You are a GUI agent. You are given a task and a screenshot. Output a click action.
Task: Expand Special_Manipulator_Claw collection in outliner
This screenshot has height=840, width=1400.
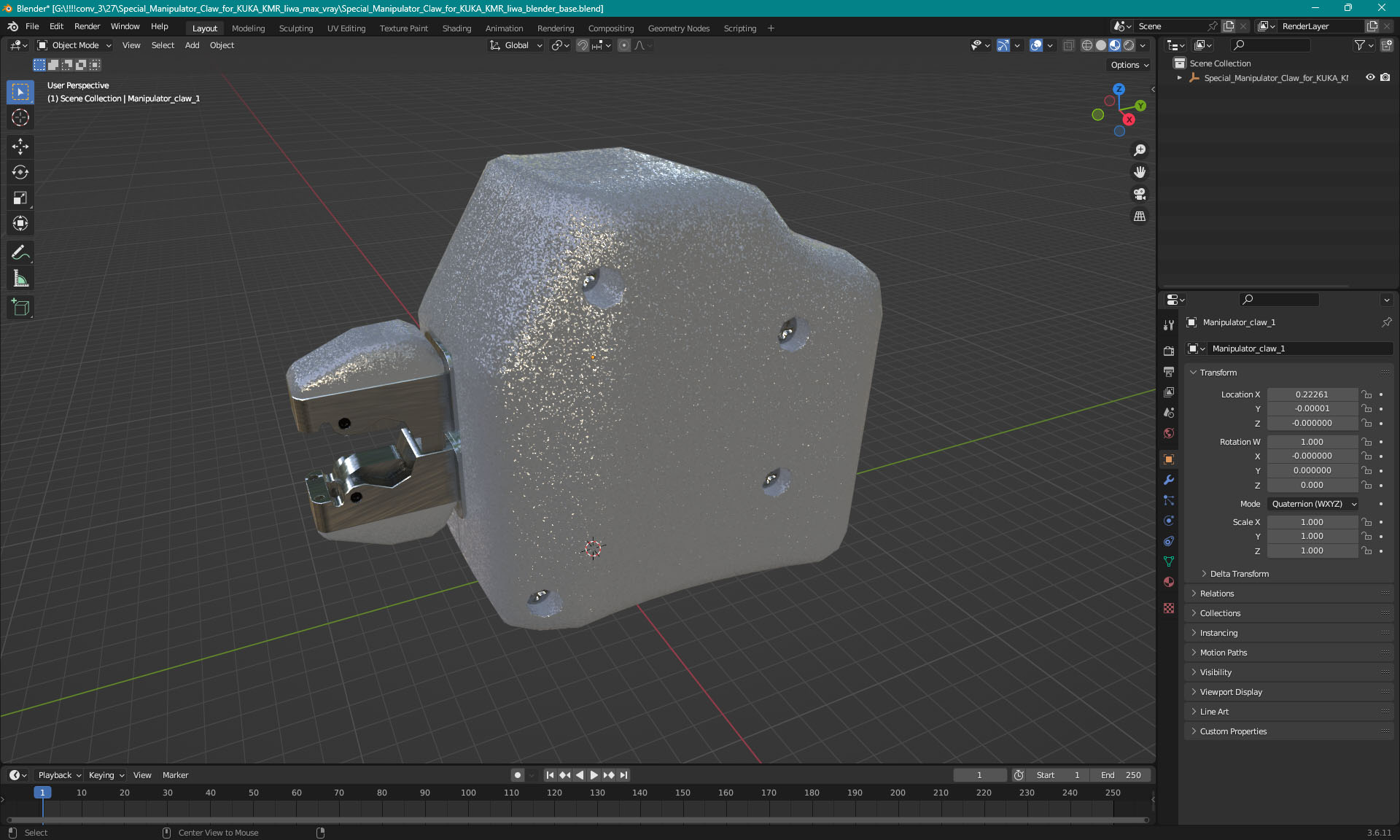click(1180, 77)
